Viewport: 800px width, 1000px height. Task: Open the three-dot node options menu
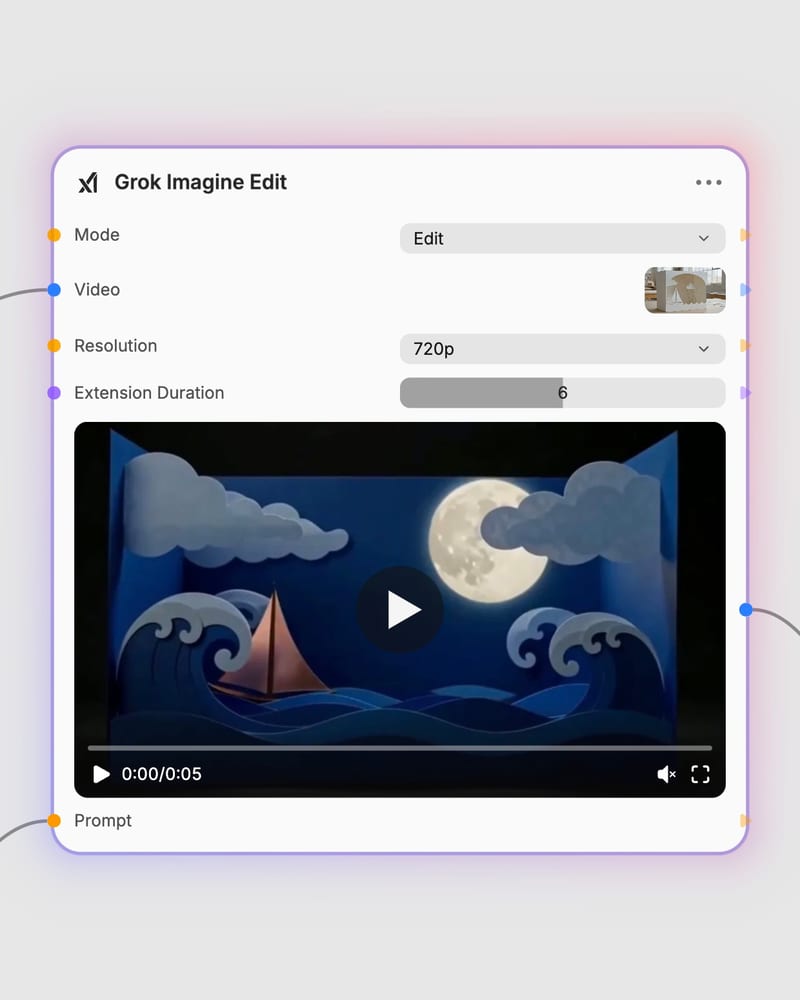[708, 182]
